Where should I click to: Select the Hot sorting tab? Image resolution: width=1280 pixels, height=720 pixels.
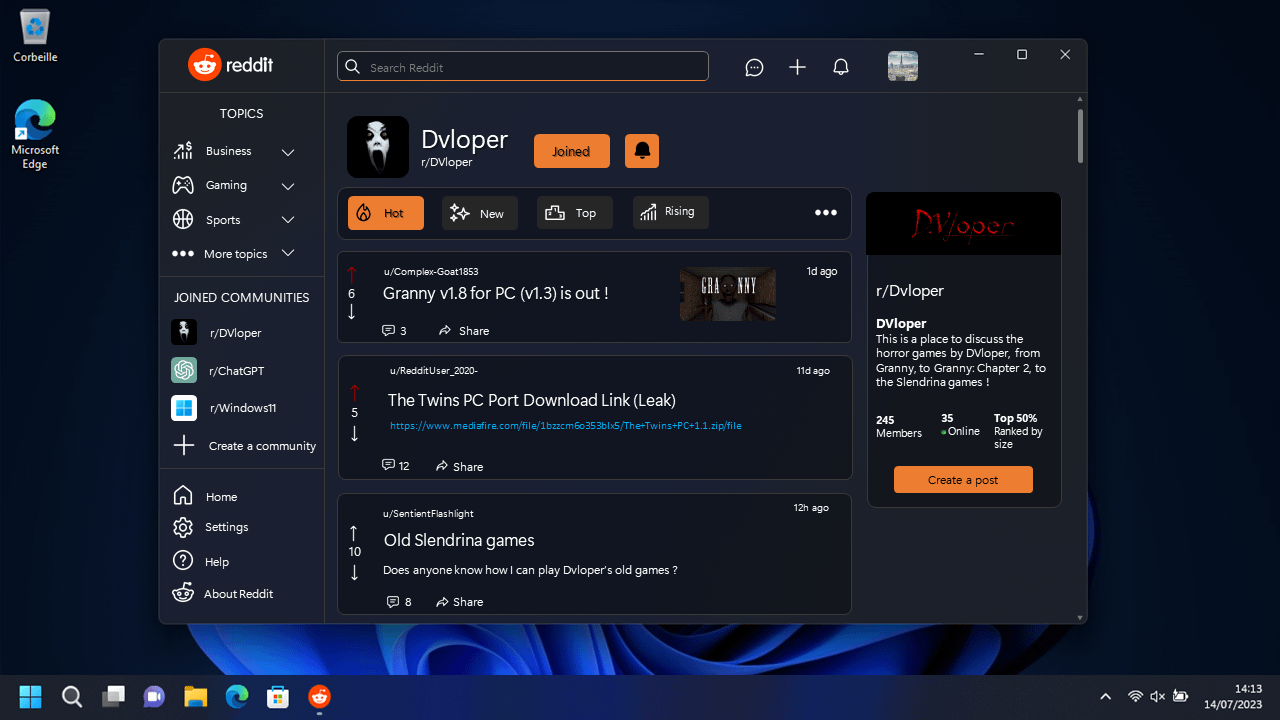coord(386,213)
